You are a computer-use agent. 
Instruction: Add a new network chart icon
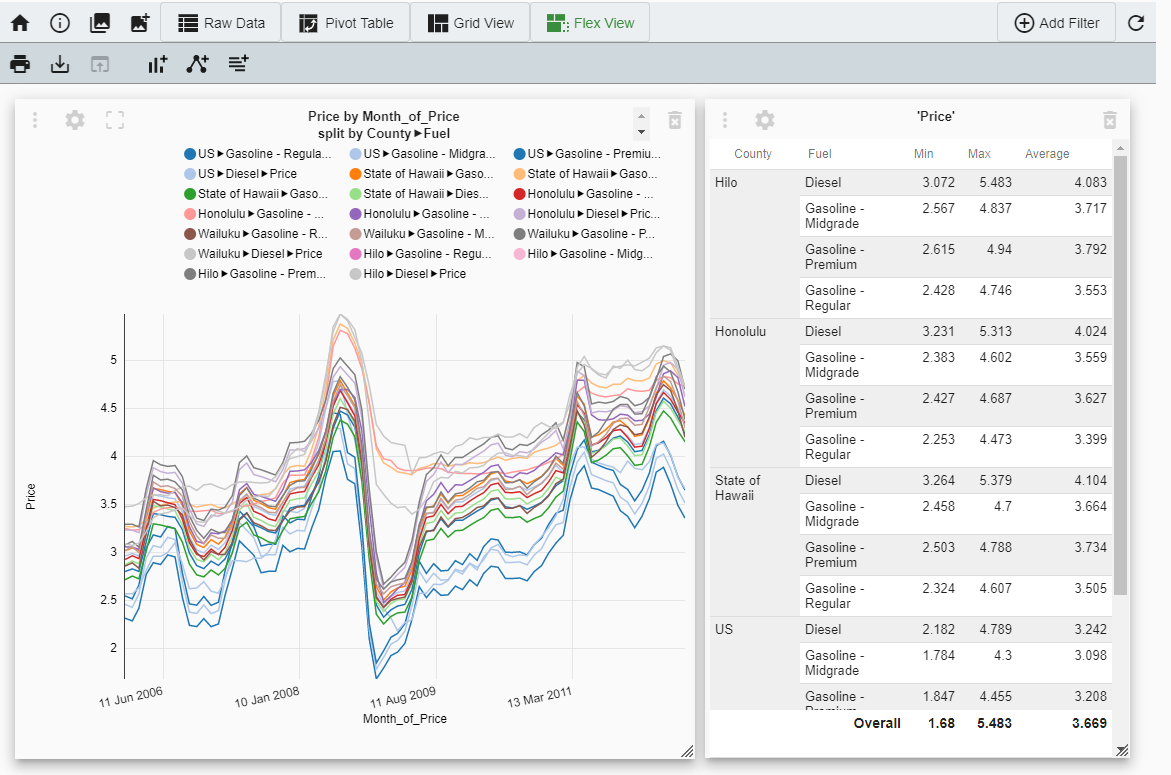(197, 64)
